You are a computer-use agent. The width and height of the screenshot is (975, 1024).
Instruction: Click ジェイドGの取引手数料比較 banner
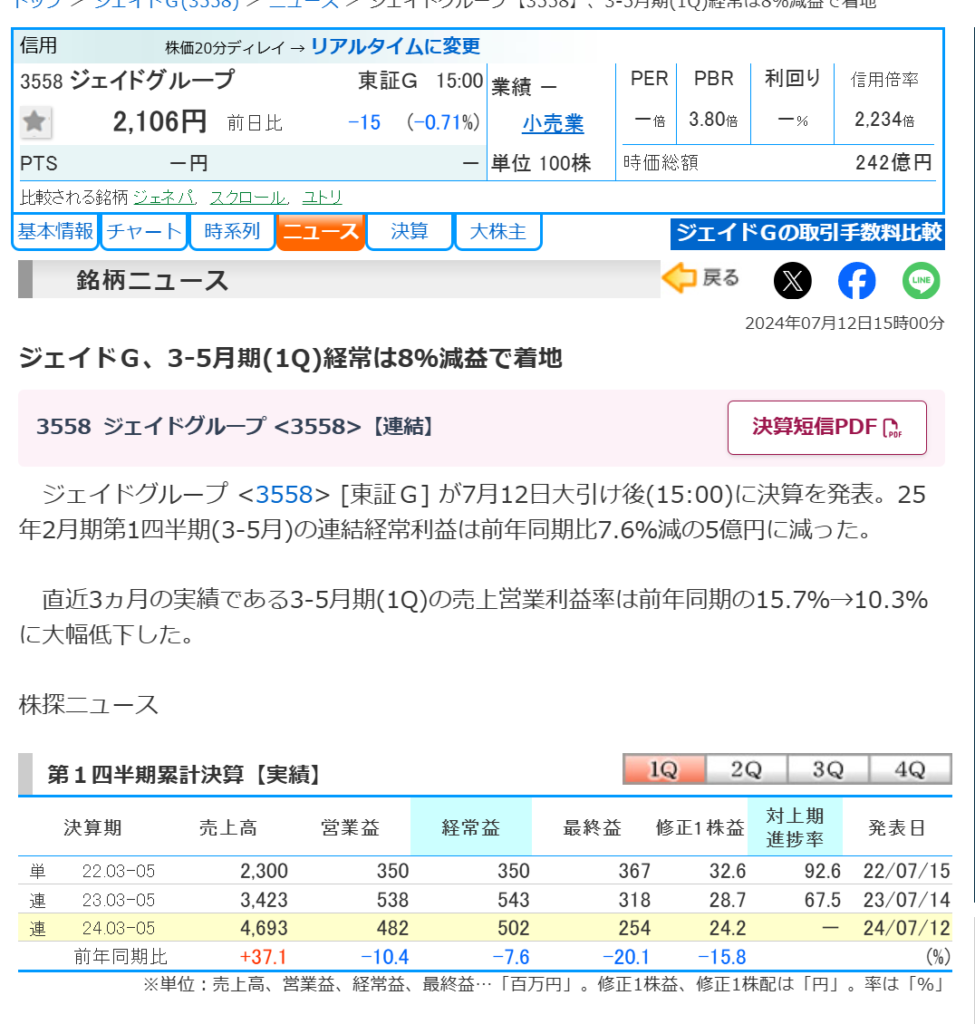point(808,233)
